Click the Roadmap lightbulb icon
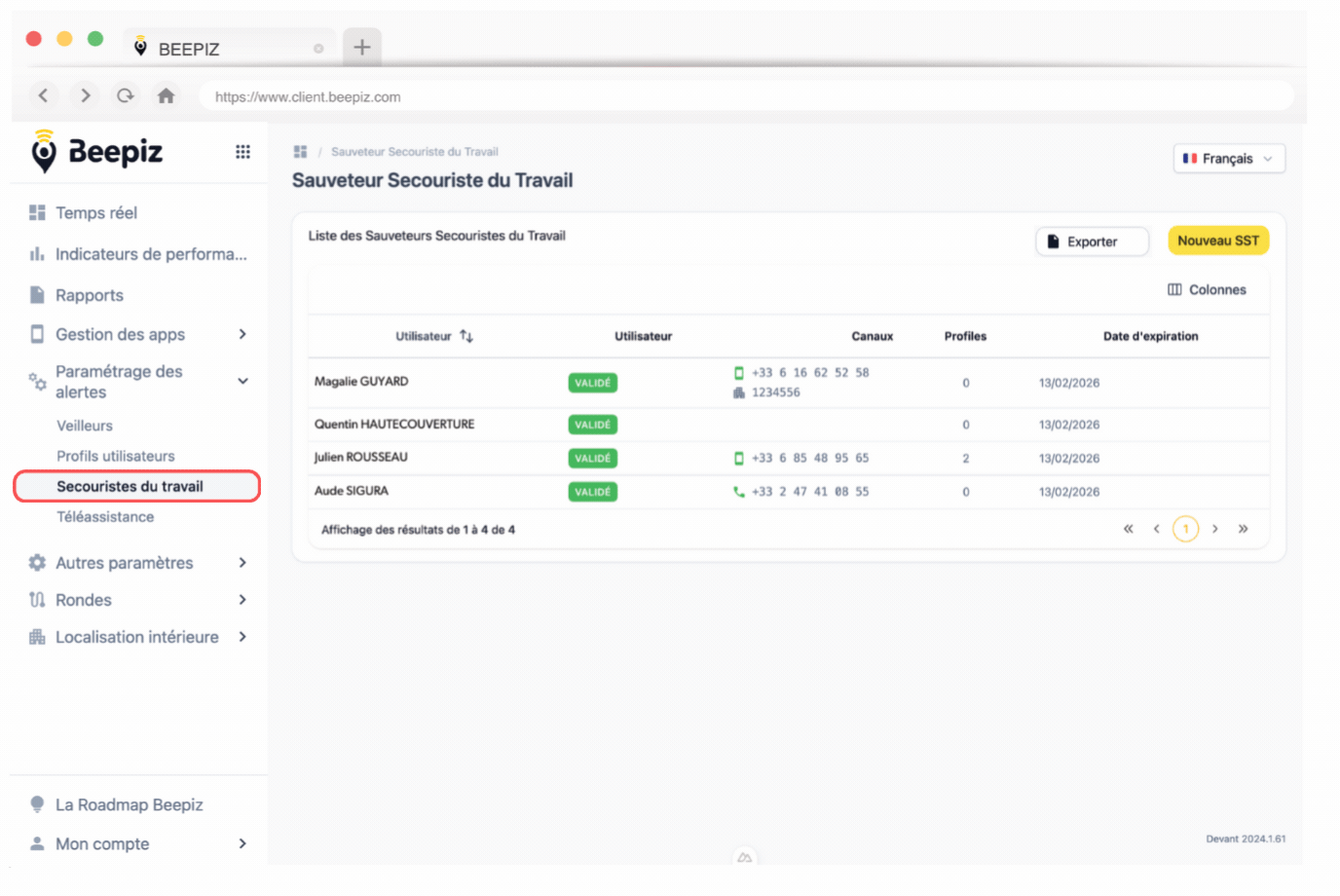This screenshot has height=896, width=1340. click(x=37, y=804)
